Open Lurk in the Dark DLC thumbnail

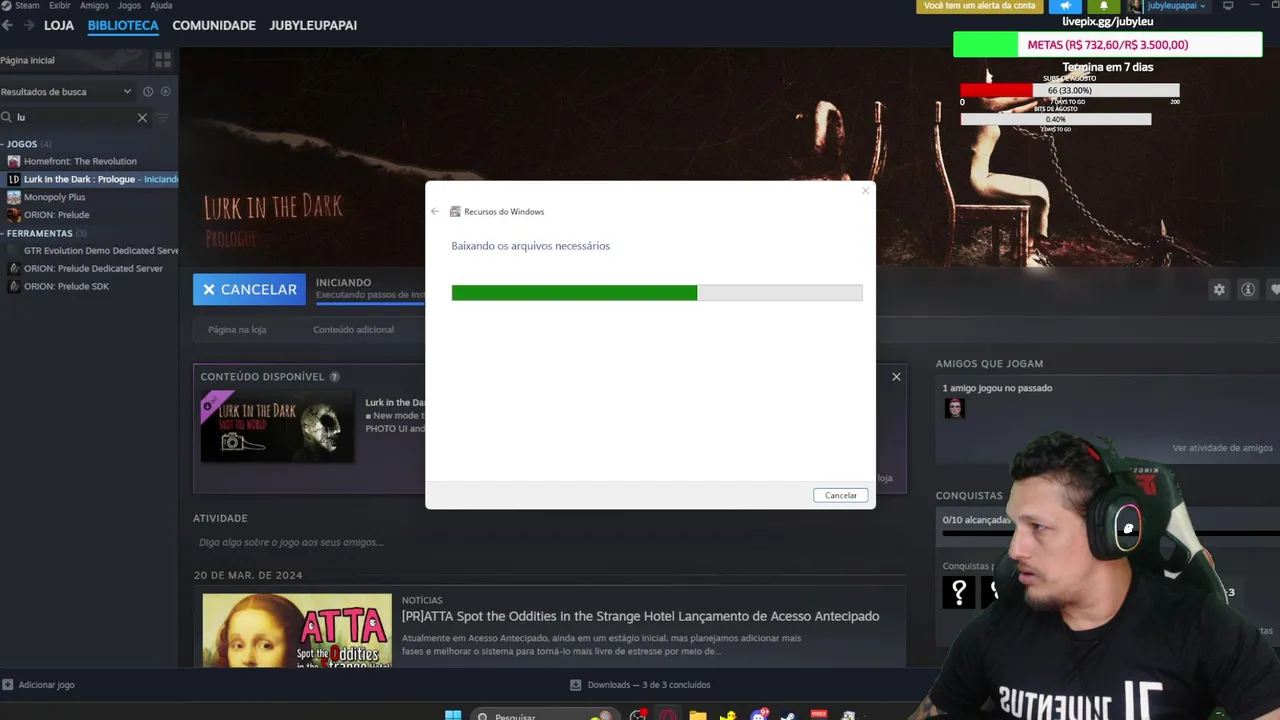pos(277,426)
